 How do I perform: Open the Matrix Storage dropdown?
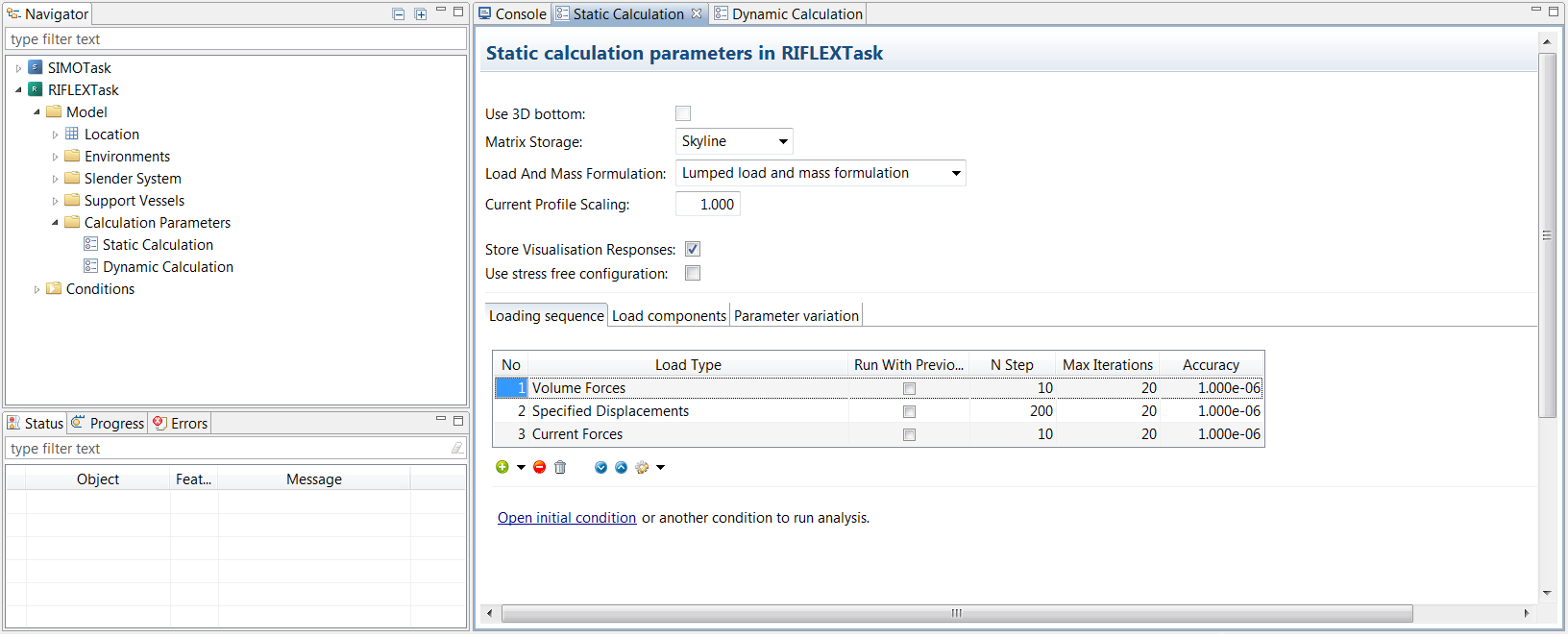point(734,141)
